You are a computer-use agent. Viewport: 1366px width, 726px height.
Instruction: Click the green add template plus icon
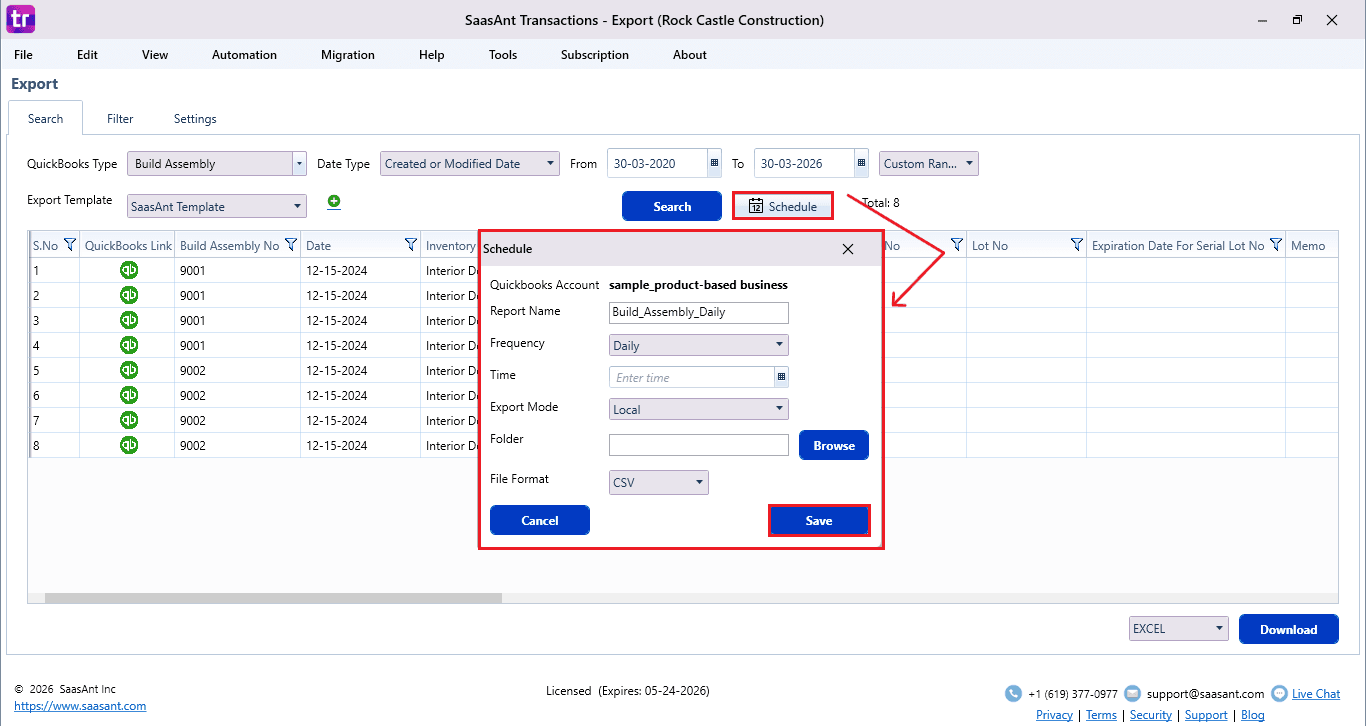[x=334, y=202]
